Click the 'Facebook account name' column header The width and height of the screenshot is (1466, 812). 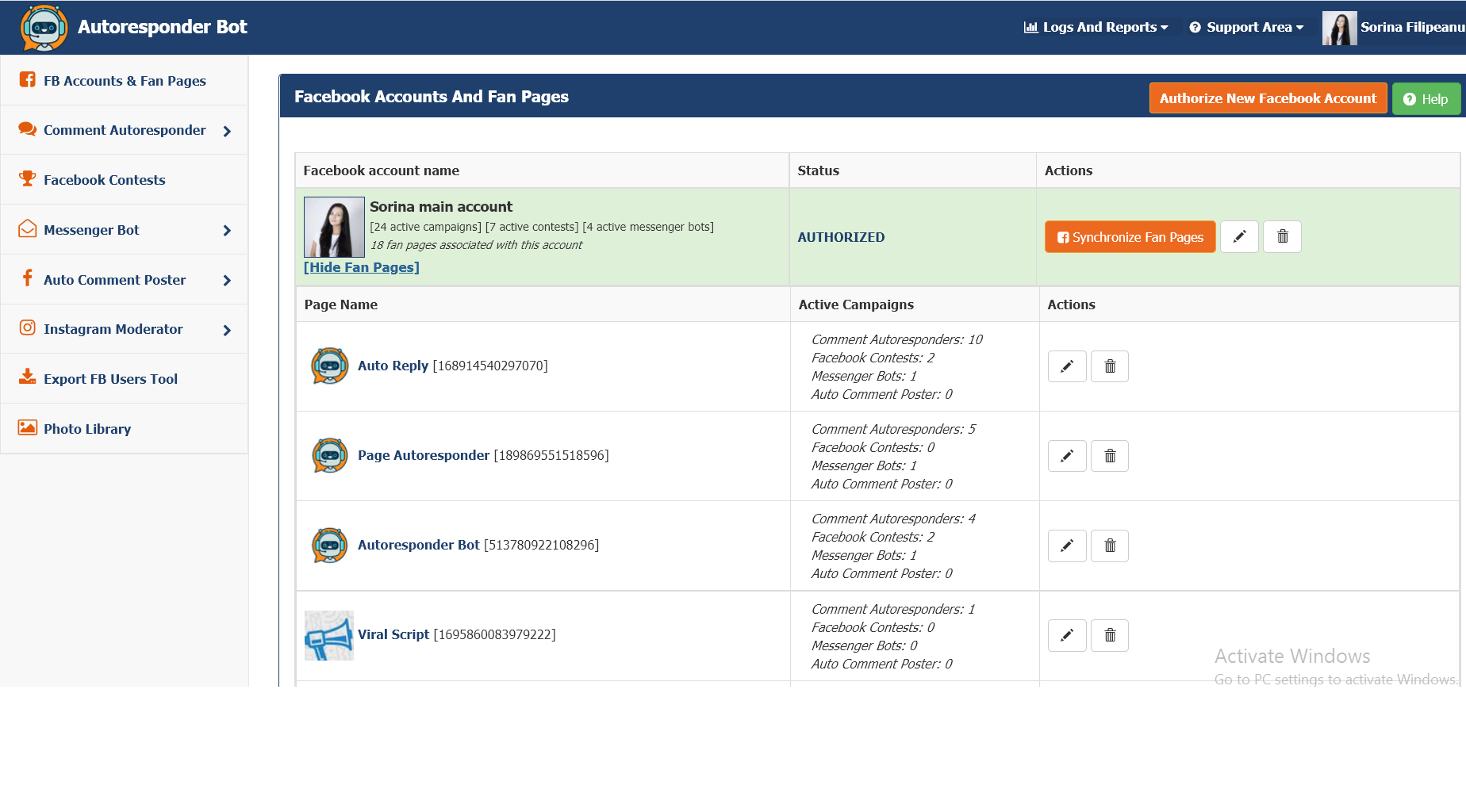pos(382,170)
